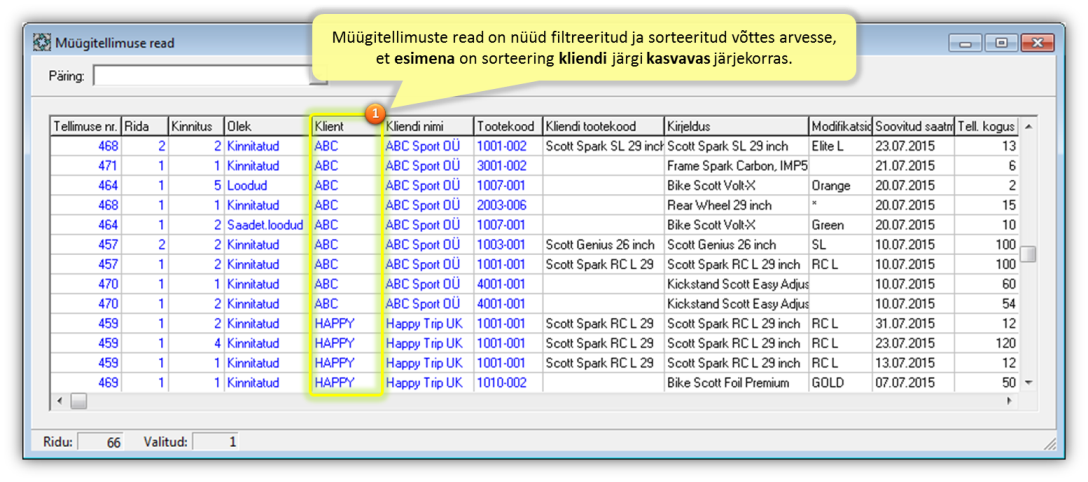This screenshot has height=482, width=1088.
Task: Minimize the Müügitellimuse read window
Action: (x=967, y=42)
